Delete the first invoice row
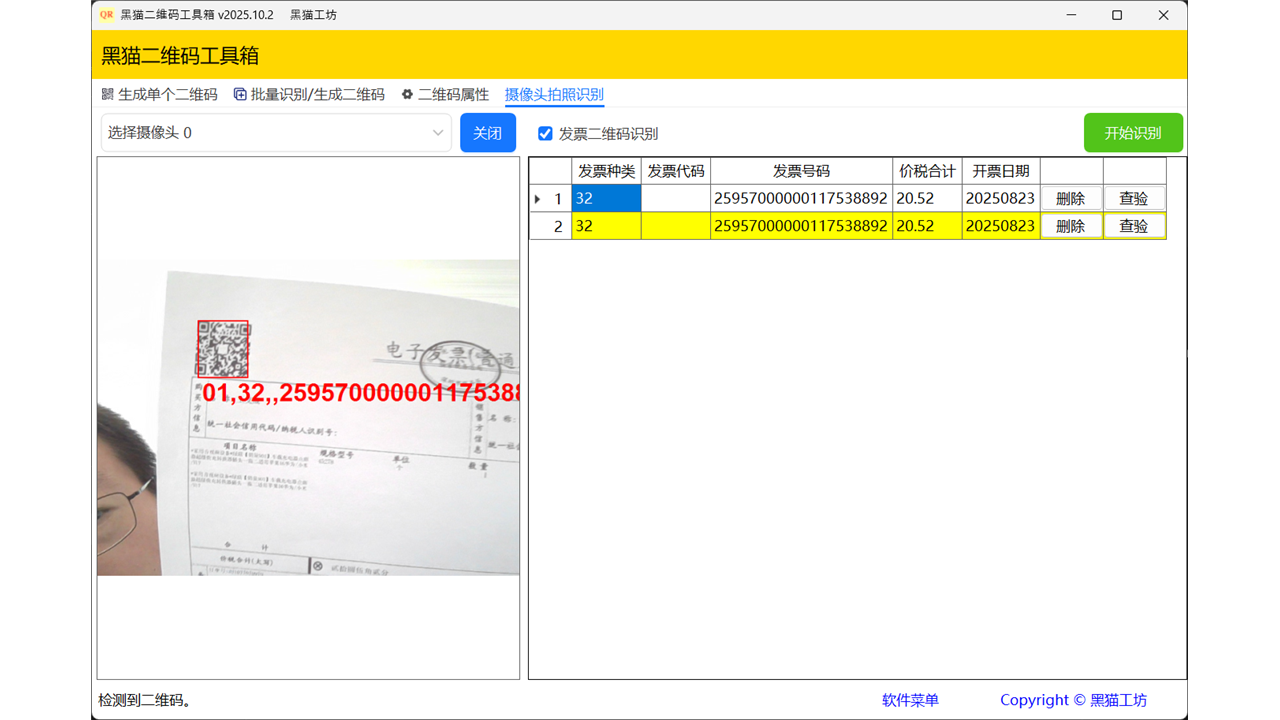Viewport: 1280px width, 720px height. pyautogui.click(x=1070, y=199)
